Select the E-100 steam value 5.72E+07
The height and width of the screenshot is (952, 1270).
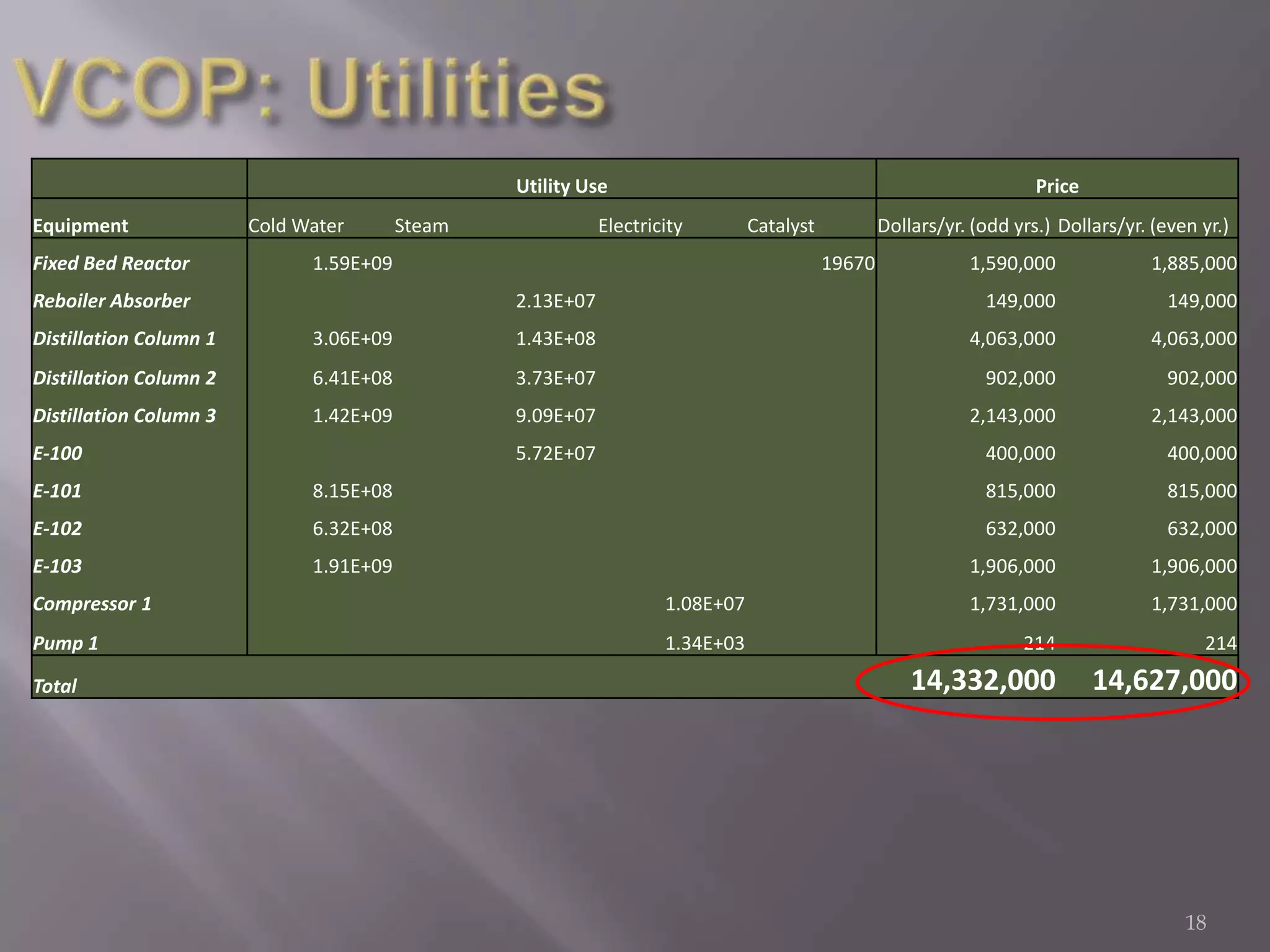pos(555,454)
